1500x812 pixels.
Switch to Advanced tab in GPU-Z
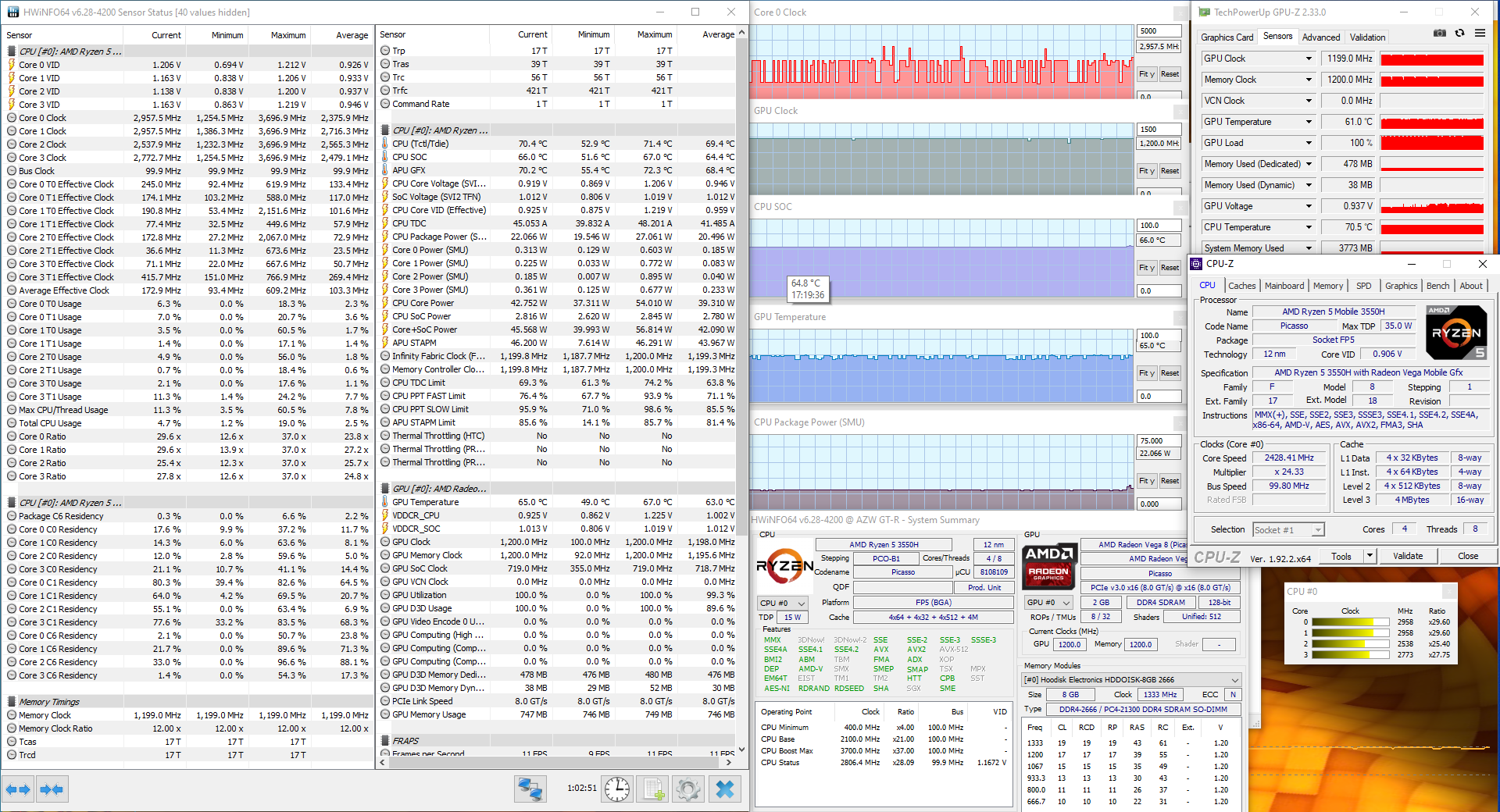coord(1321,37)
